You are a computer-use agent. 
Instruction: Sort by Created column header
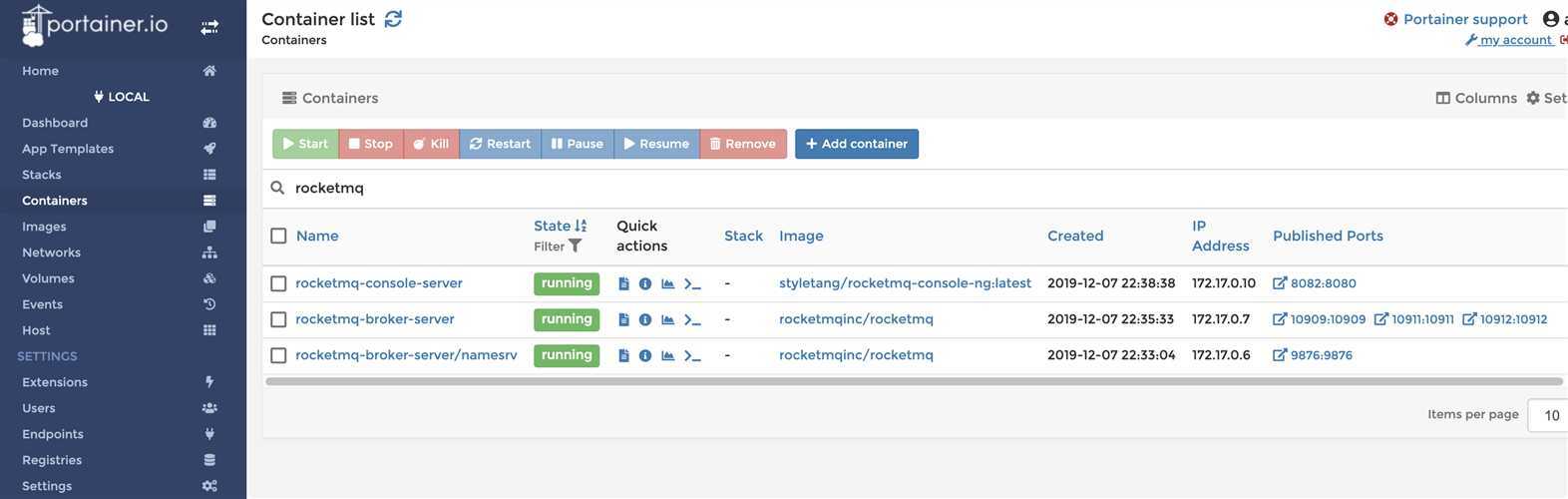[x=1075, y=236]
